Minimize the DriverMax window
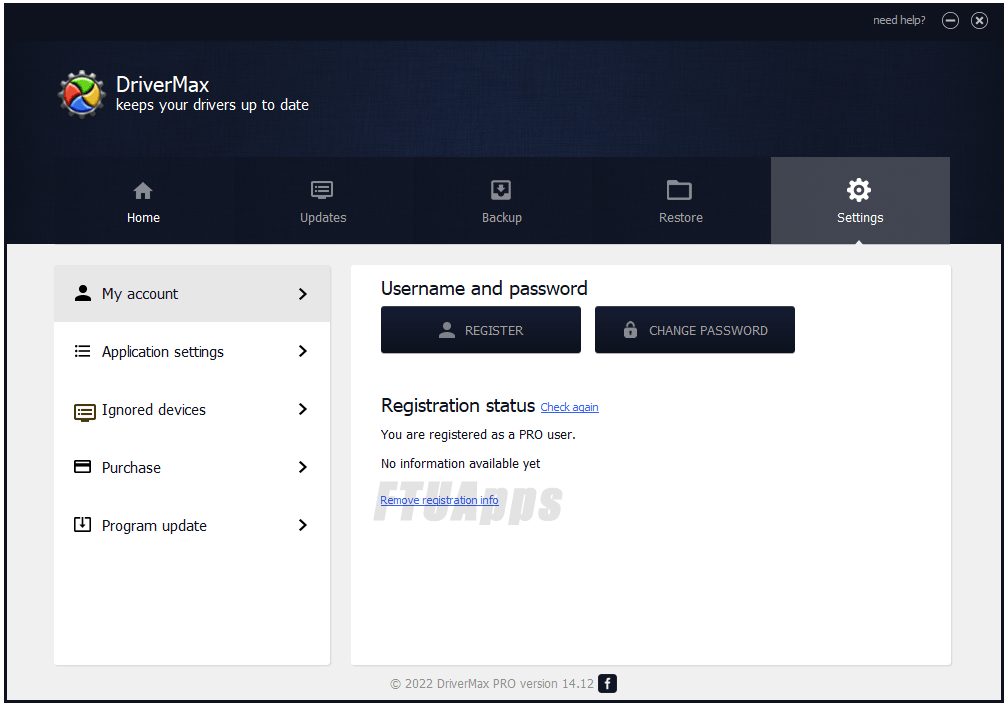1007x705 pixels. (x=950, y=21)
